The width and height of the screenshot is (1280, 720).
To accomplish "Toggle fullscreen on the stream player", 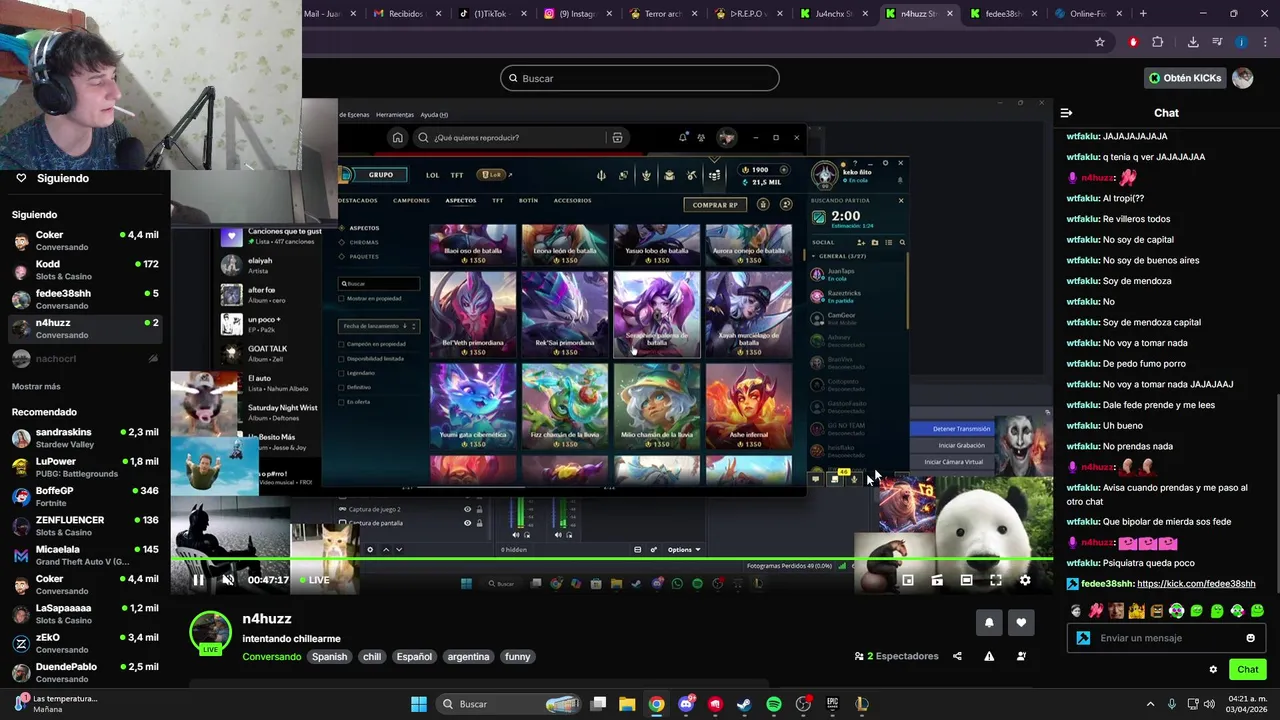I will 996,580.
